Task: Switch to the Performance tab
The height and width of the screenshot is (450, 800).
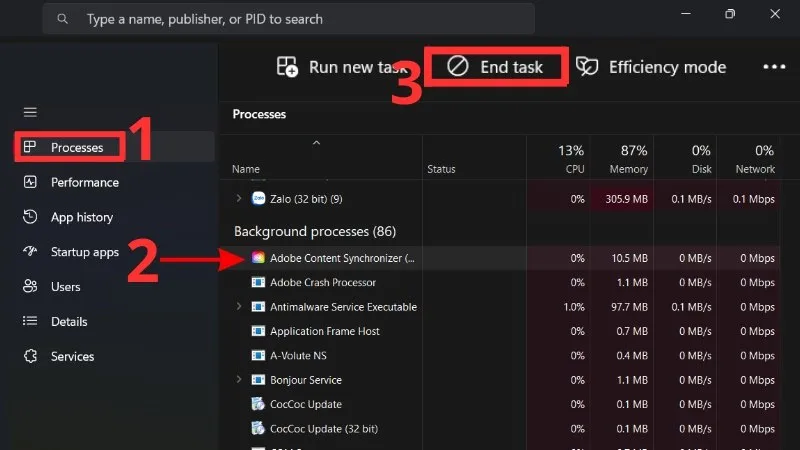Action: coord(85,182)
